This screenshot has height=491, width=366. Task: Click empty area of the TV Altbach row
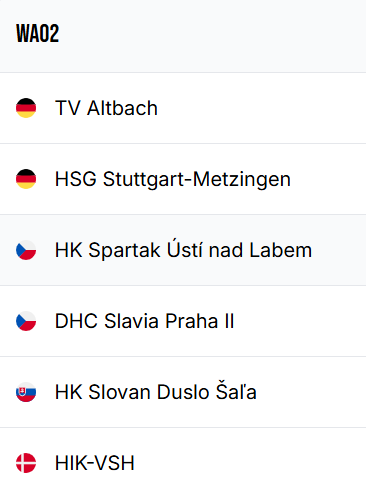pos(260,108)
